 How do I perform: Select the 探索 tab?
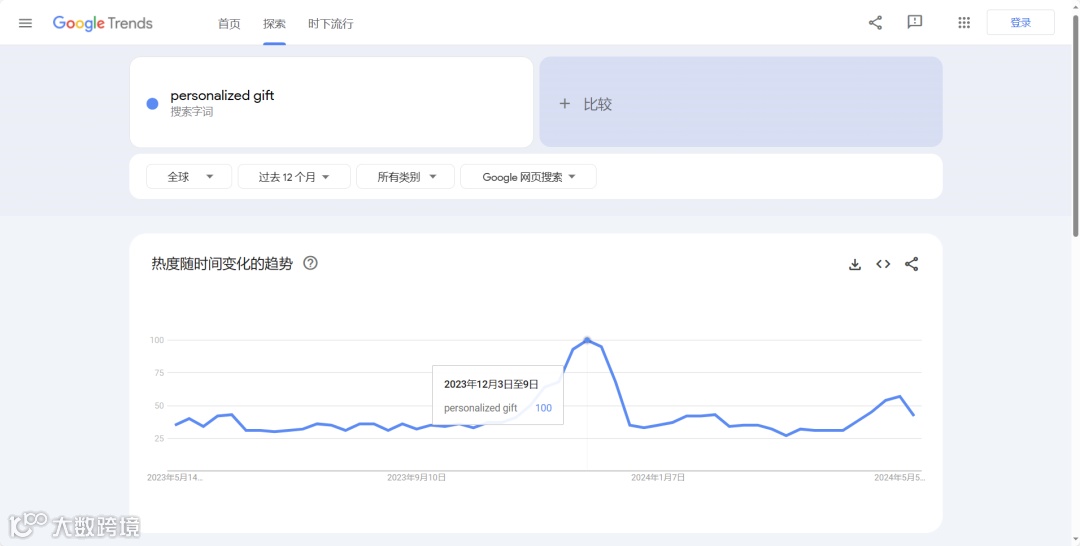click(x=274, y=24)
